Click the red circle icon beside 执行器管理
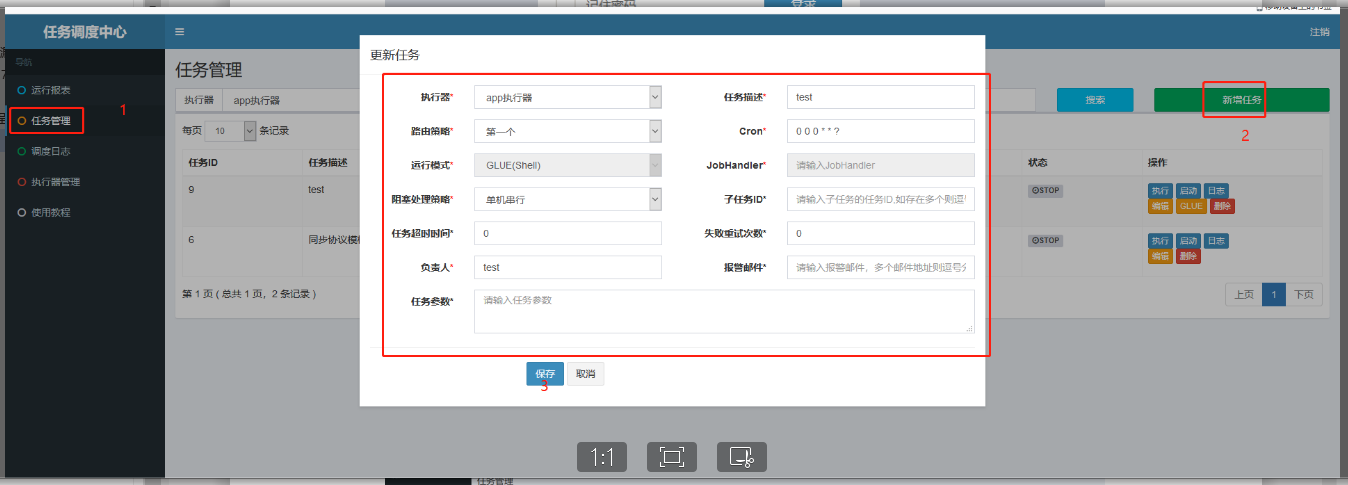 pyautogui.click(x=22, y=182)
